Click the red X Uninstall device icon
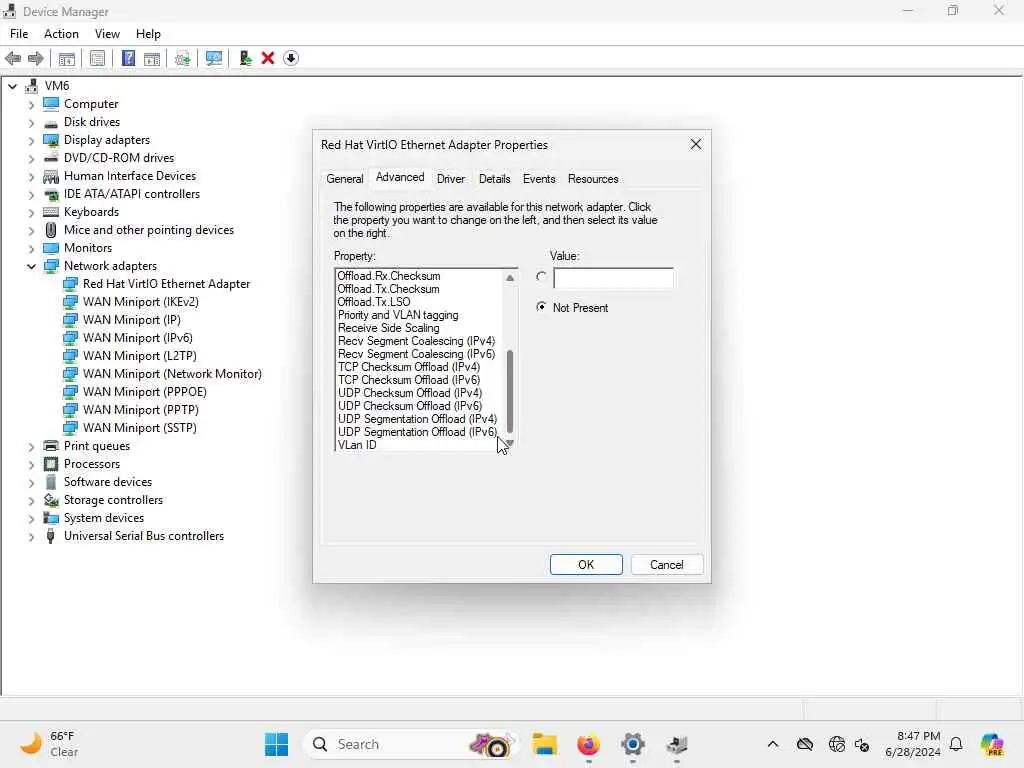This screenshot has width=1024, height=768. [x=268, y=58]
